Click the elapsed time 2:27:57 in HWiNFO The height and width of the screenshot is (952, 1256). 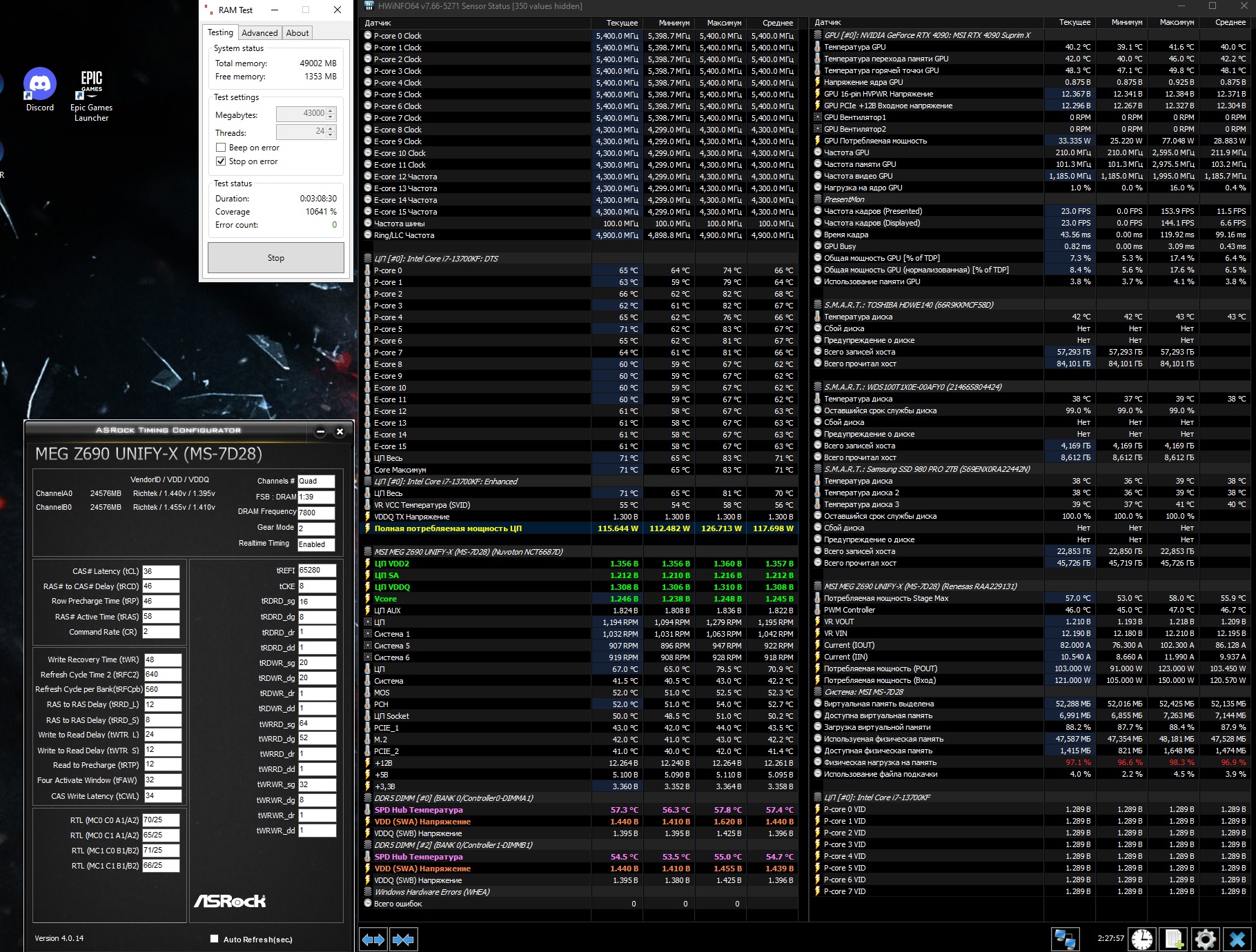(1110, 938)
